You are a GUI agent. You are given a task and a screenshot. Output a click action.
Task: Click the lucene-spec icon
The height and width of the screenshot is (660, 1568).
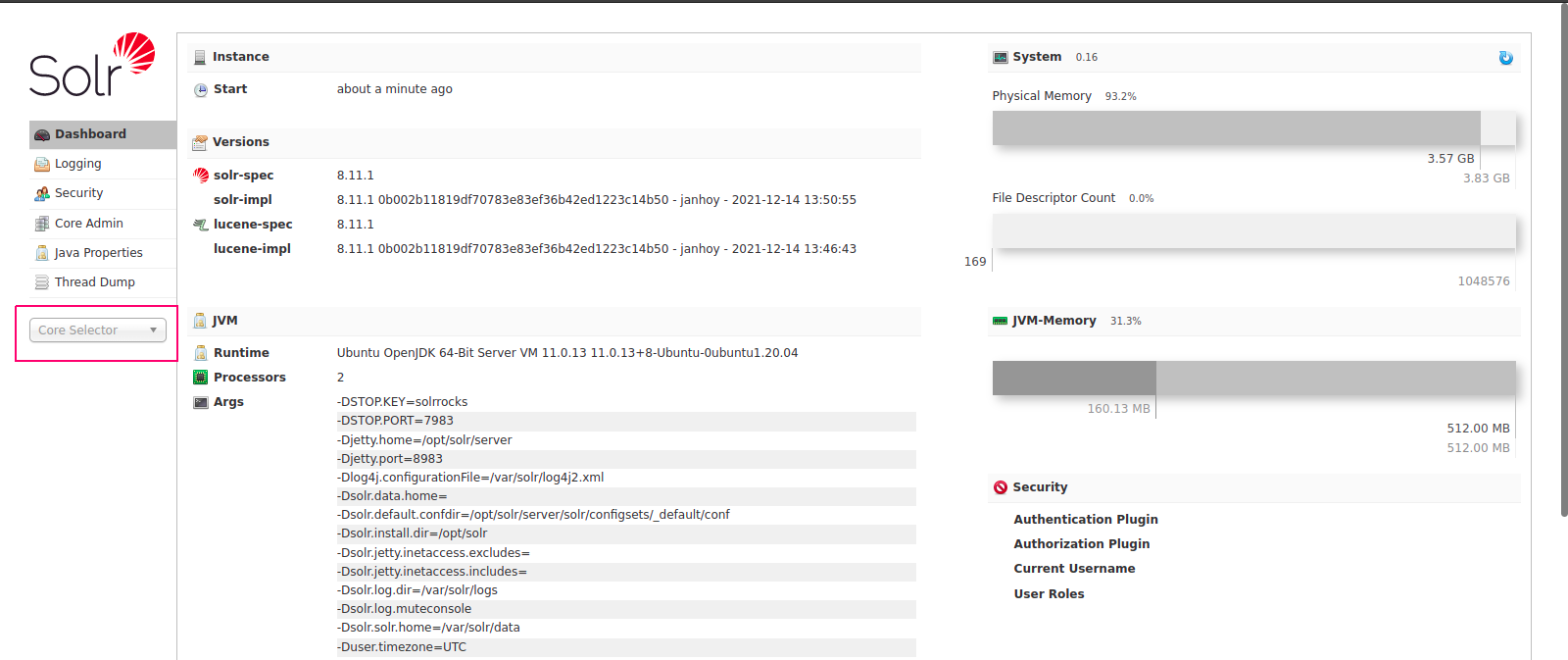201,225
